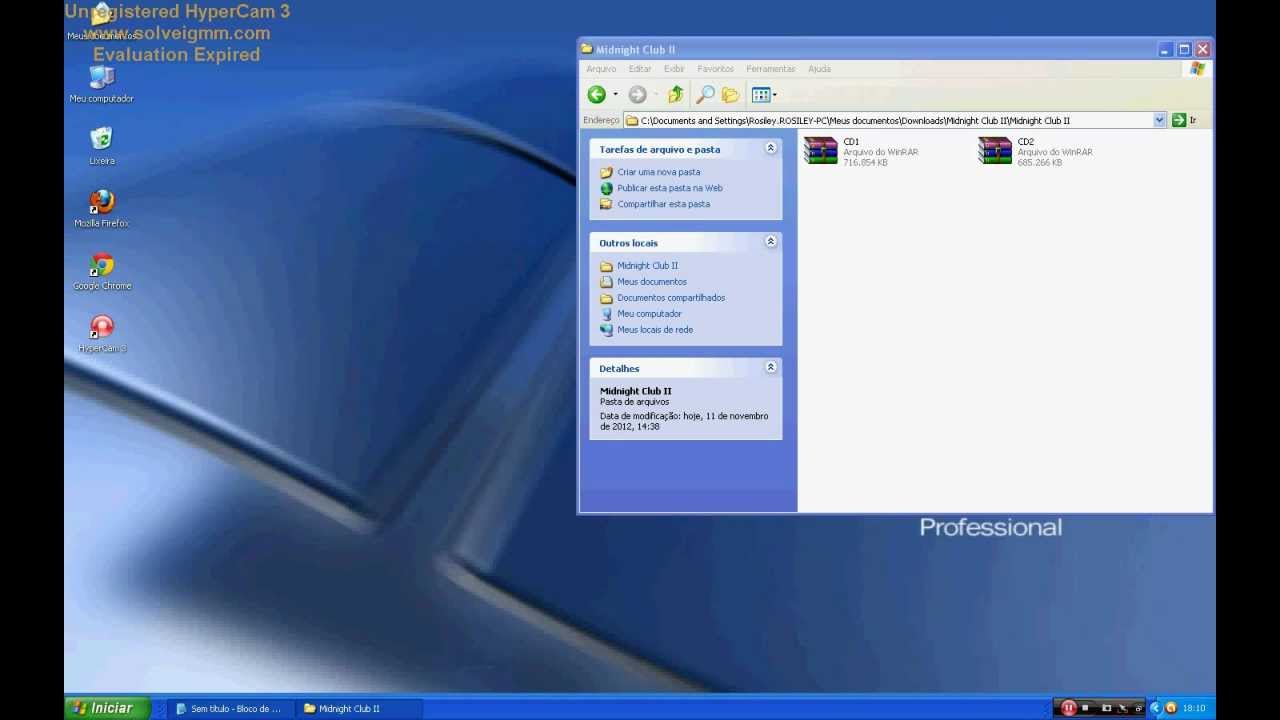Collapse the Detalhes panel

pyautogui.click(x=771, y=367)
